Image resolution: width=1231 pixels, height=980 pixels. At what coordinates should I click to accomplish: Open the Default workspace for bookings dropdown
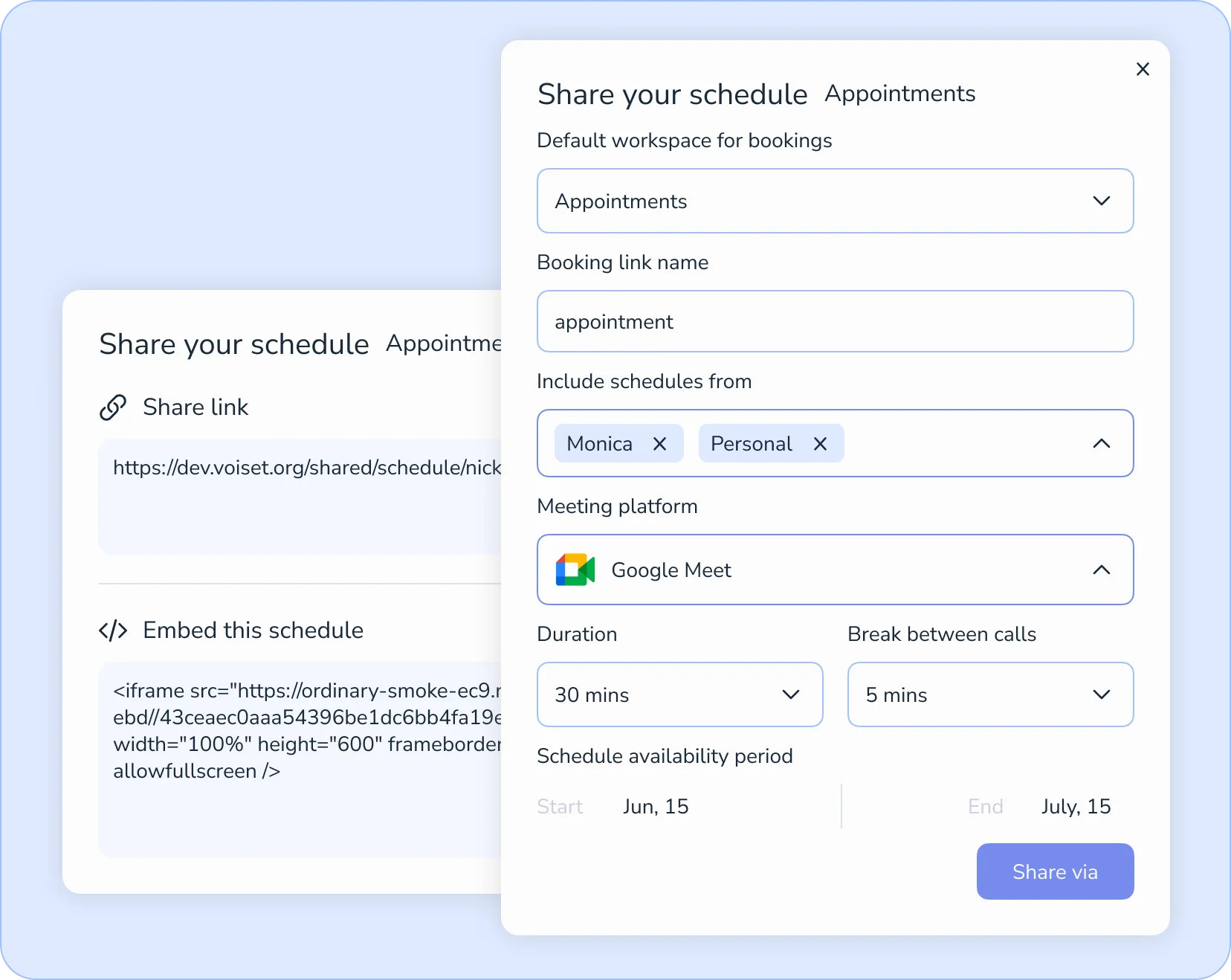tap(1102, 201)
